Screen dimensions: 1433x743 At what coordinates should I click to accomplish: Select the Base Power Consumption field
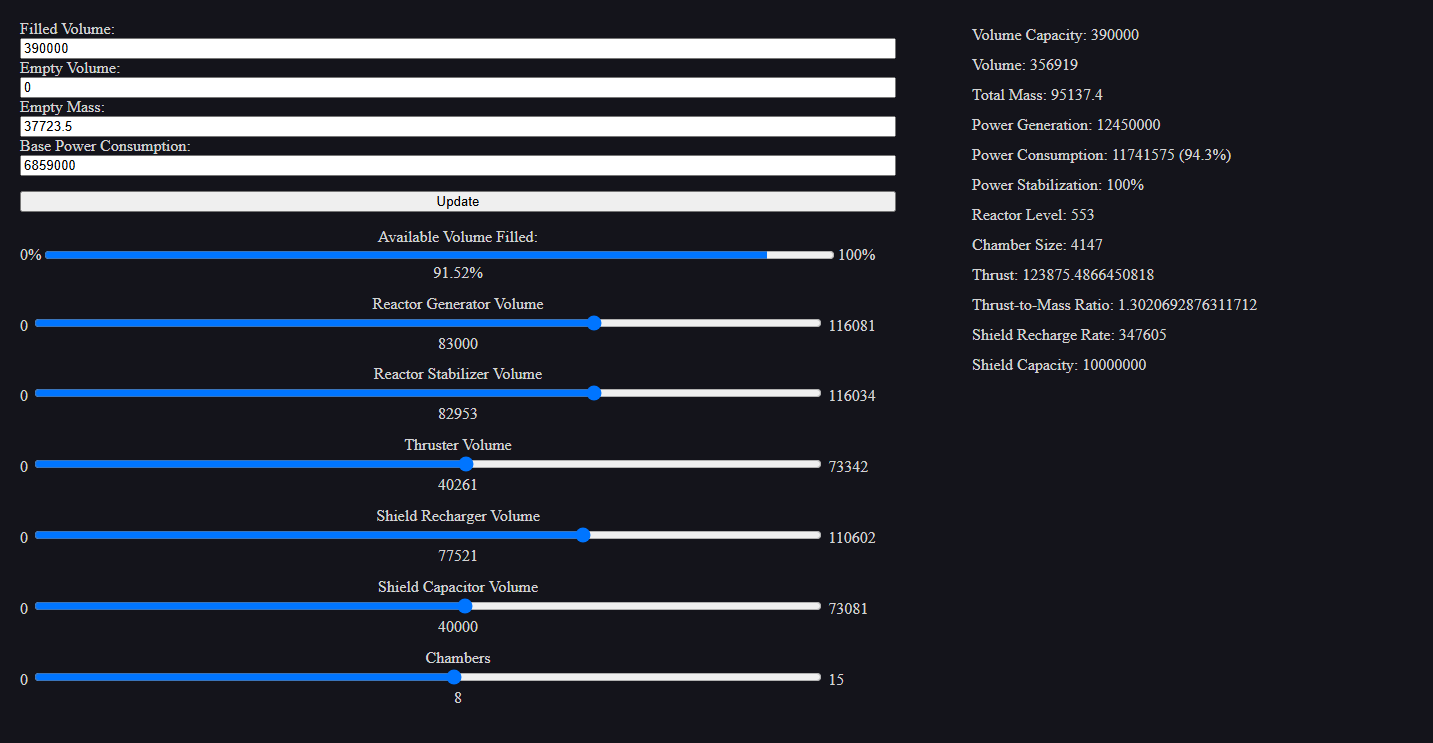point(457,165)
